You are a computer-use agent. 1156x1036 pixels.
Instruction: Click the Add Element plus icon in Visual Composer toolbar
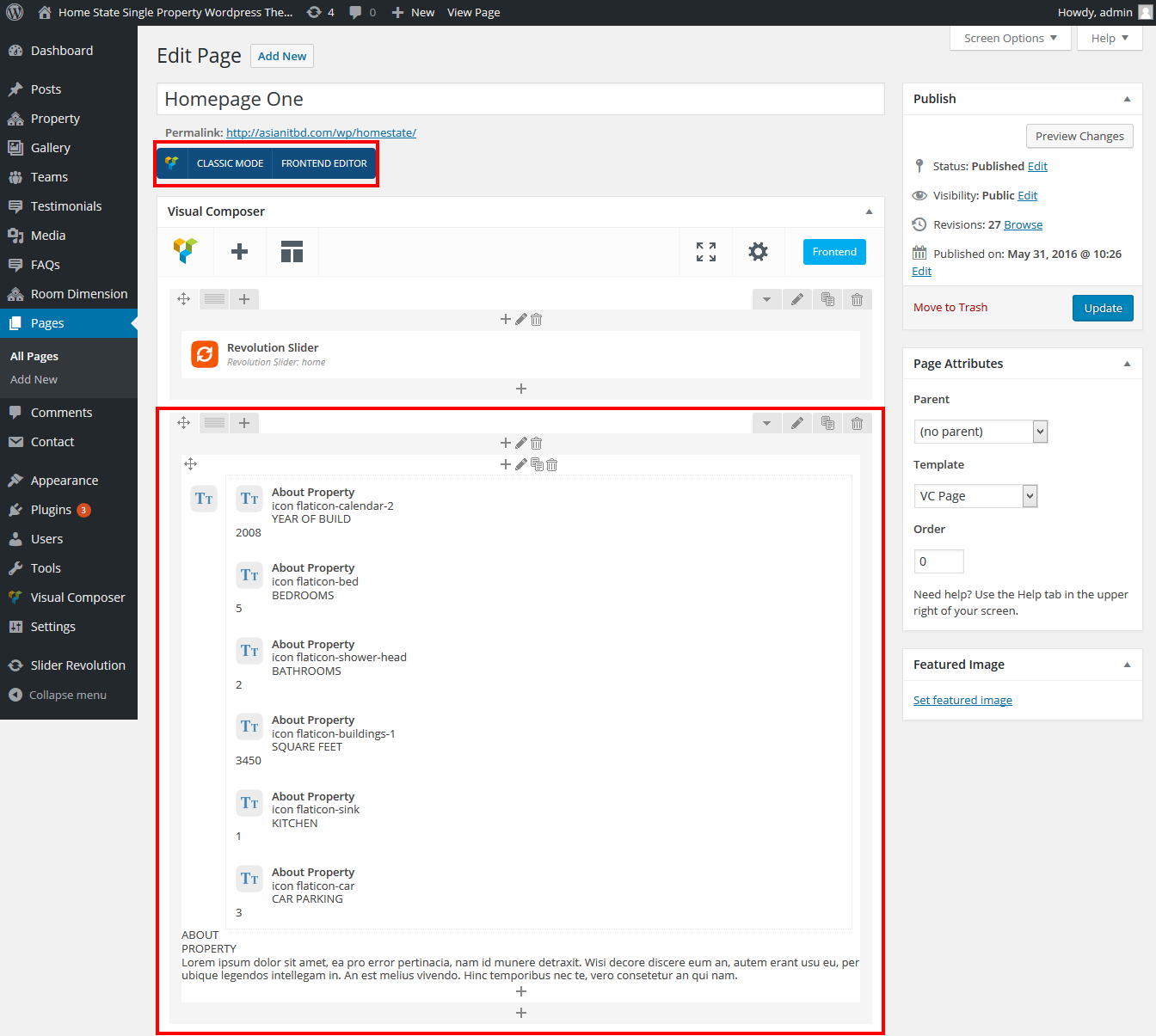click(239, 252)
